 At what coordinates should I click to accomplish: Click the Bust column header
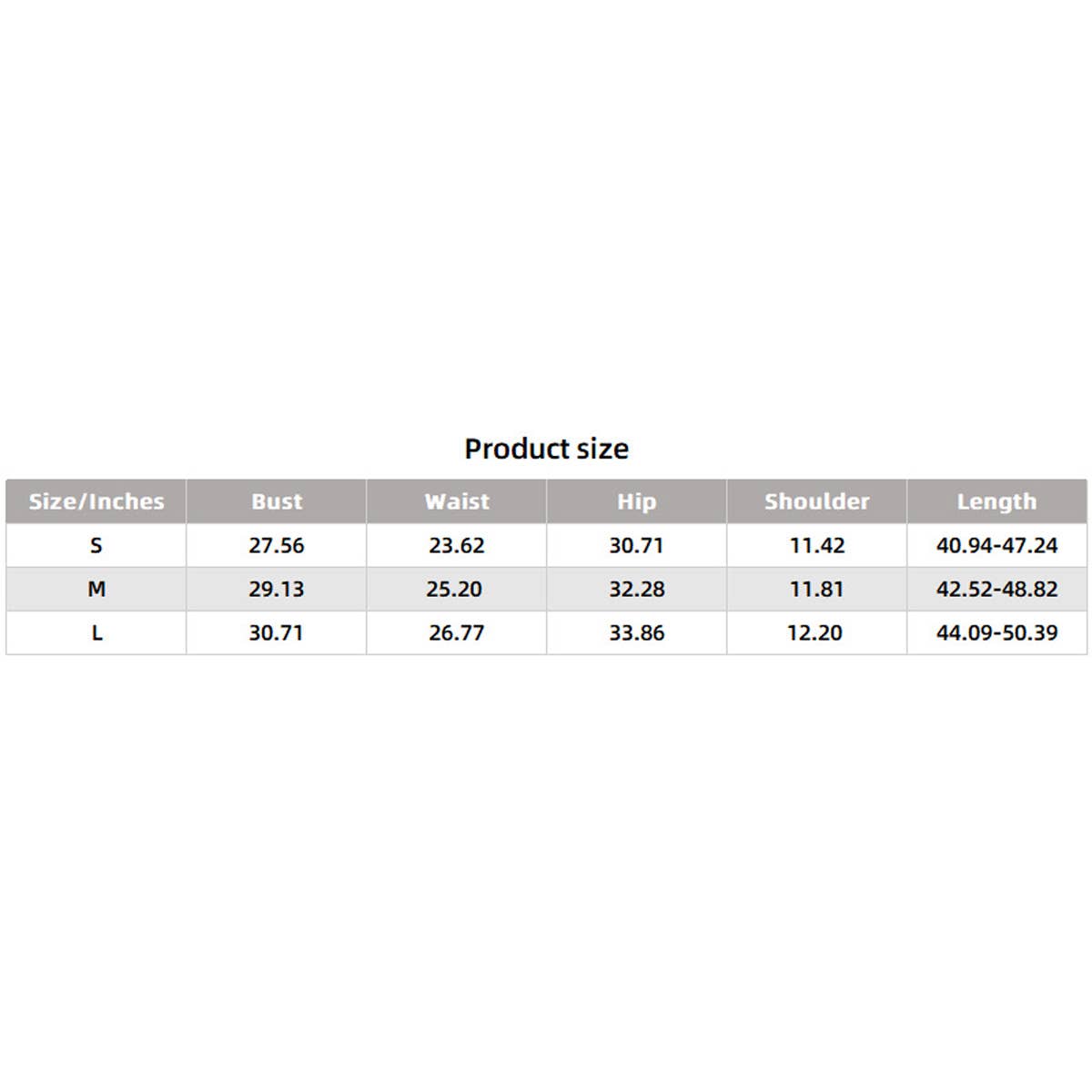coord(277,501)
